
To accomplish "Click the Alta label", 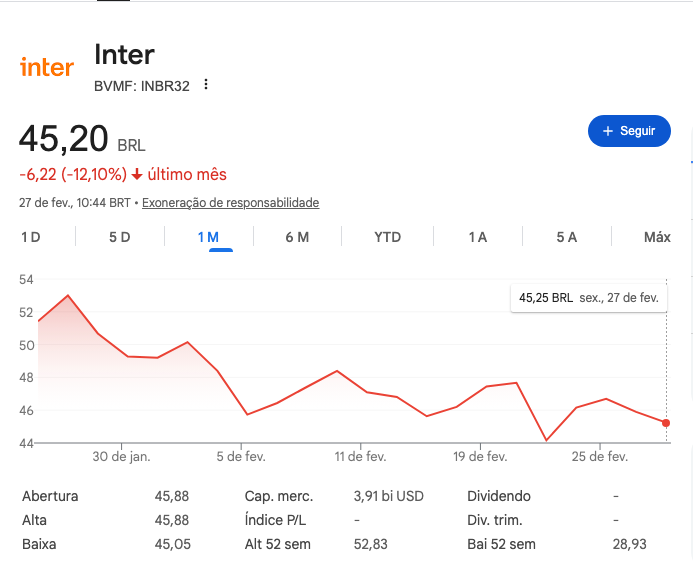I will coord(34,520).
